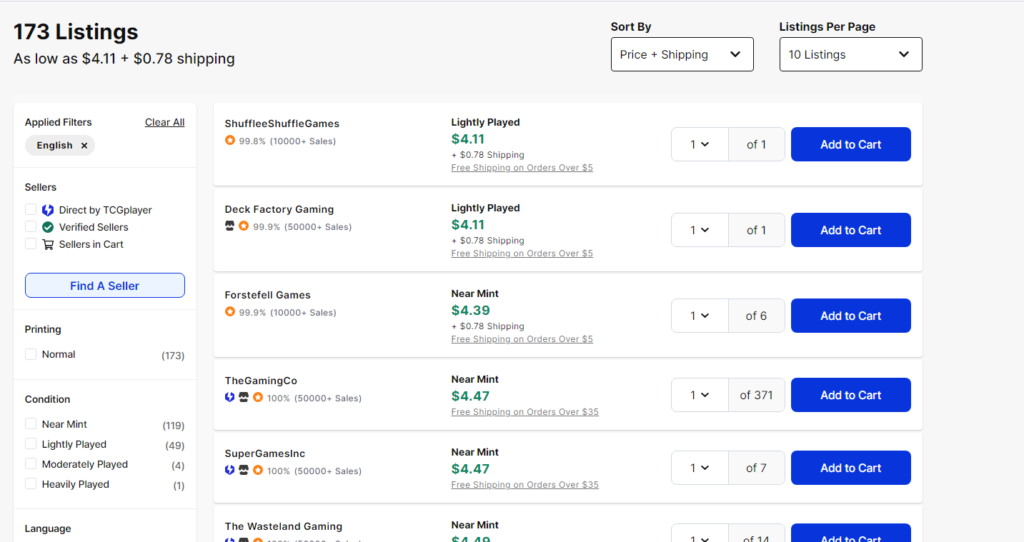Screen dimensions: 1024x542
Task: Click the Near Mint count (119)
Action: (173, 426)
